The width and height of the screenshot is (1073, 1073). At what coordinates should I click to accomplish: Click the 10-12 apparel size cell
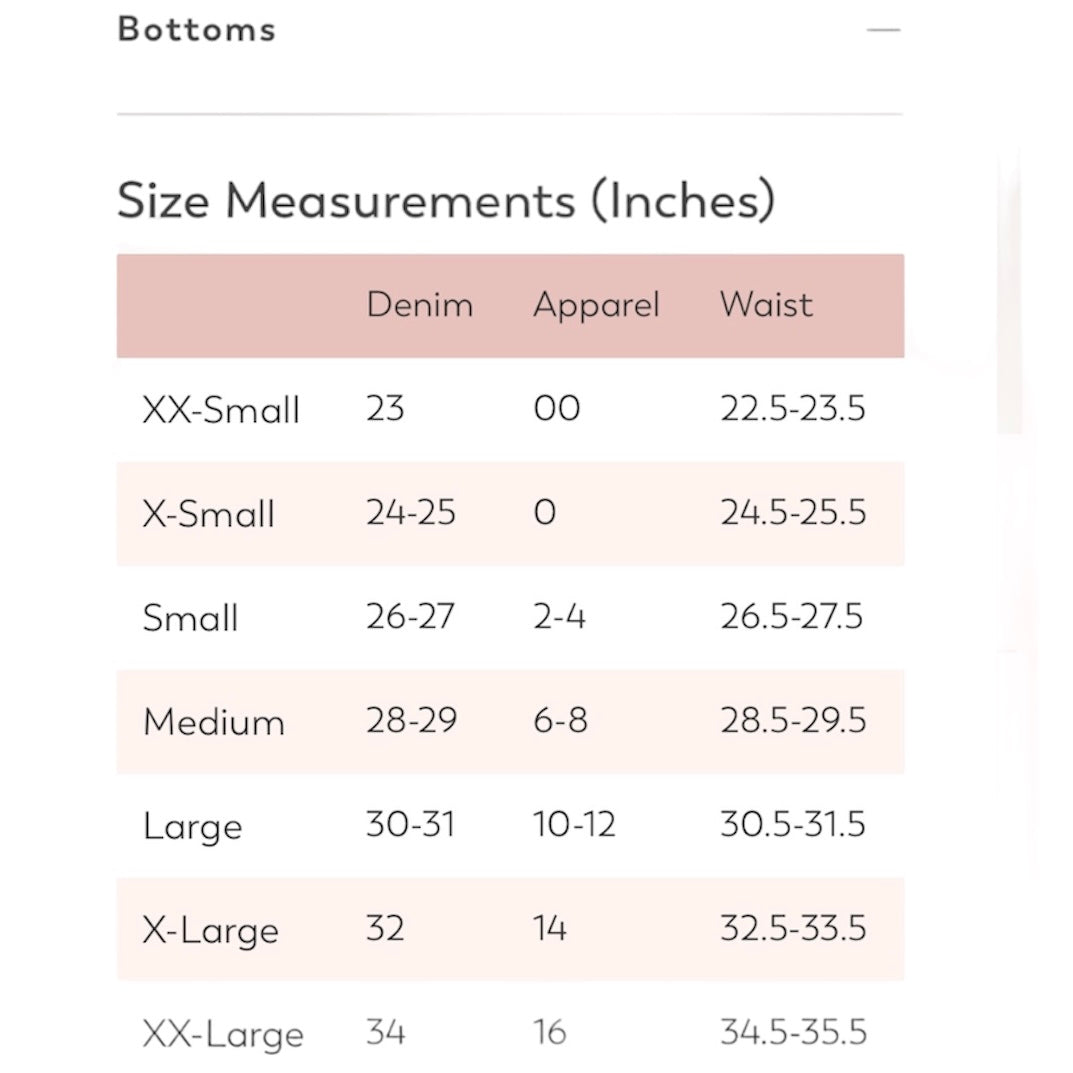coord(574,824)
